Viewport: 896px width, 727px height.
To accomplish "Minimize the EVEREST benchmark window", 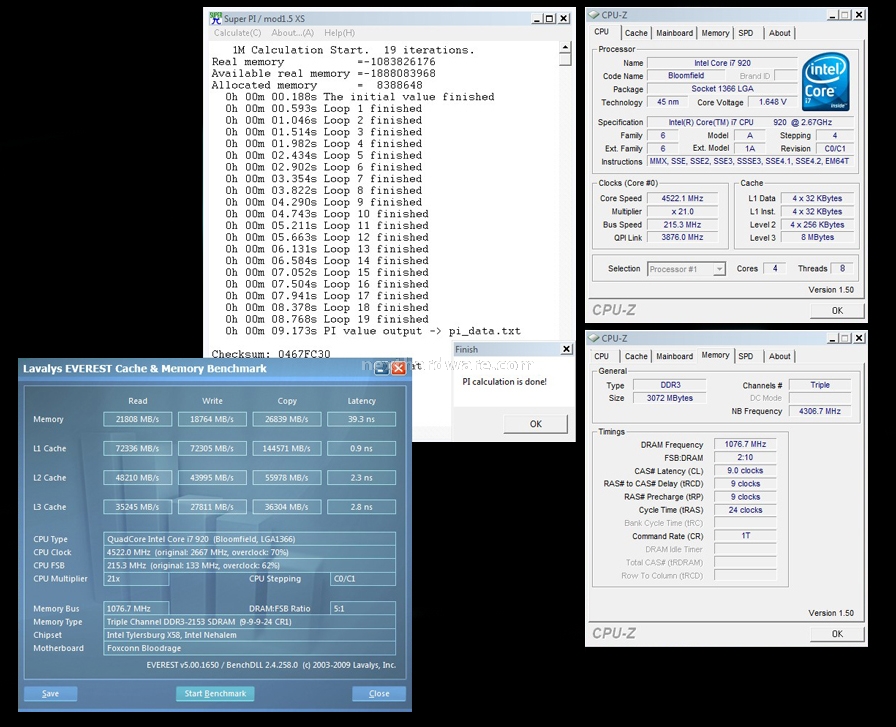I will click(382, 369).
